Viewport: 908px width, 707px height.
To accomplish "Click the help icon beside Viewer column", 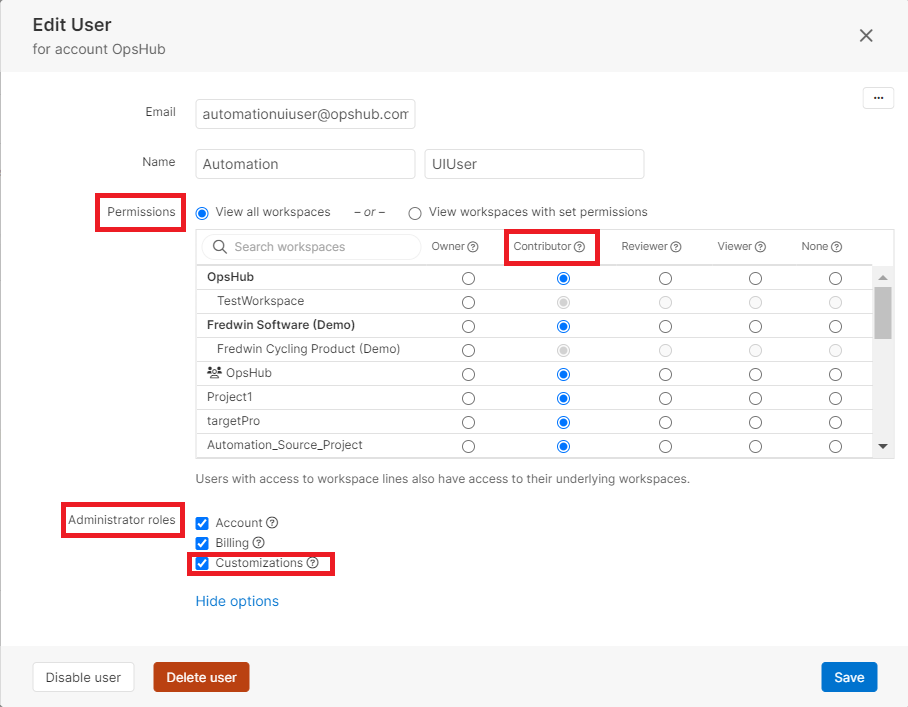I will click(x=761, y=247).
